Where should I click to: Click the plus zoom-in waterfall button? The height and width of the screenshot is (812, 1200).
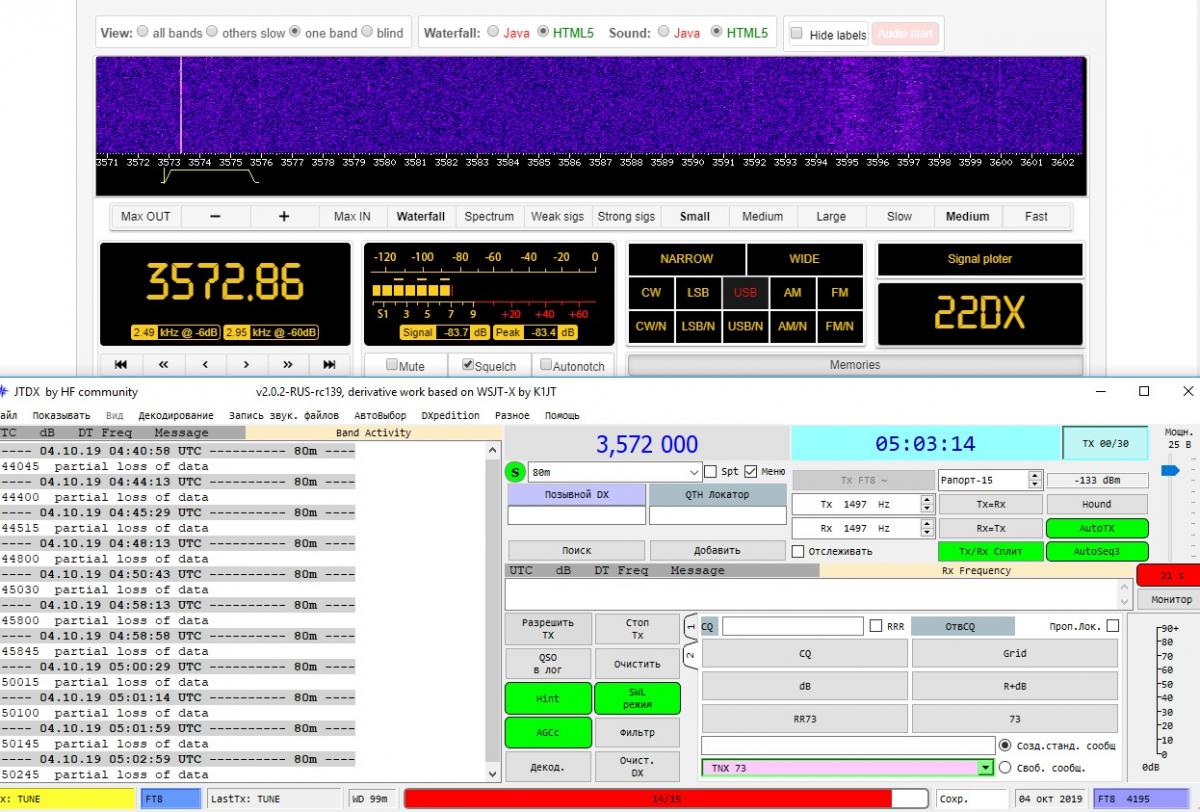284,216
